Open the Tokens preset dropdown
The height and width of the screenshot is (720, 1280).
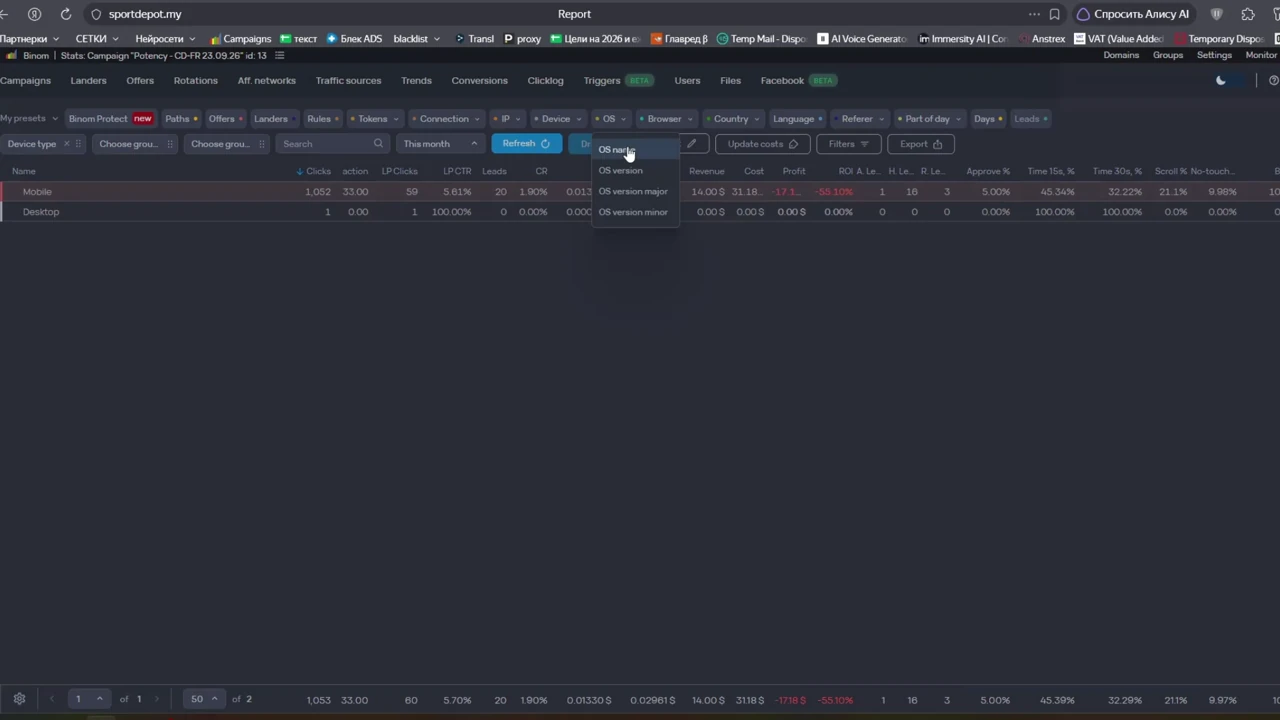pos(375,119)
